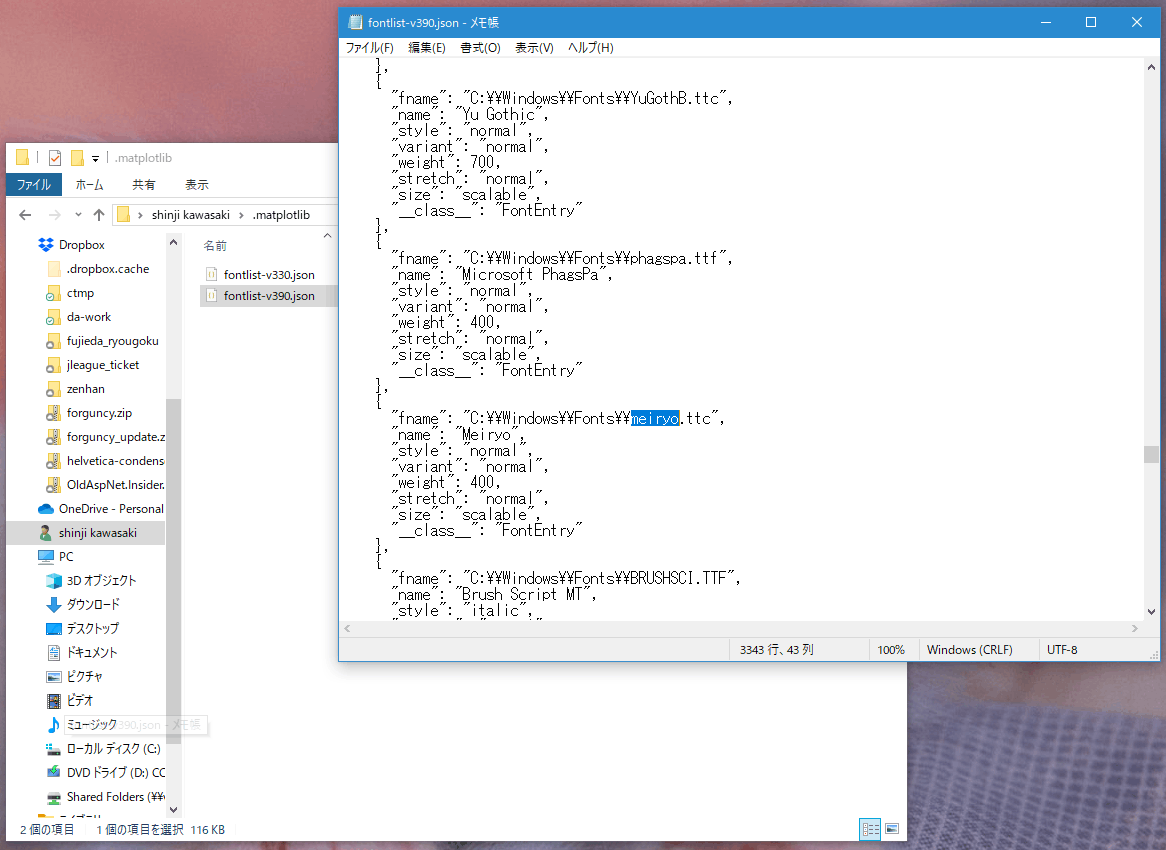Click the Dropbox icon in the sidebar
Screen dimensions: 1166x850
pos(44,244)
